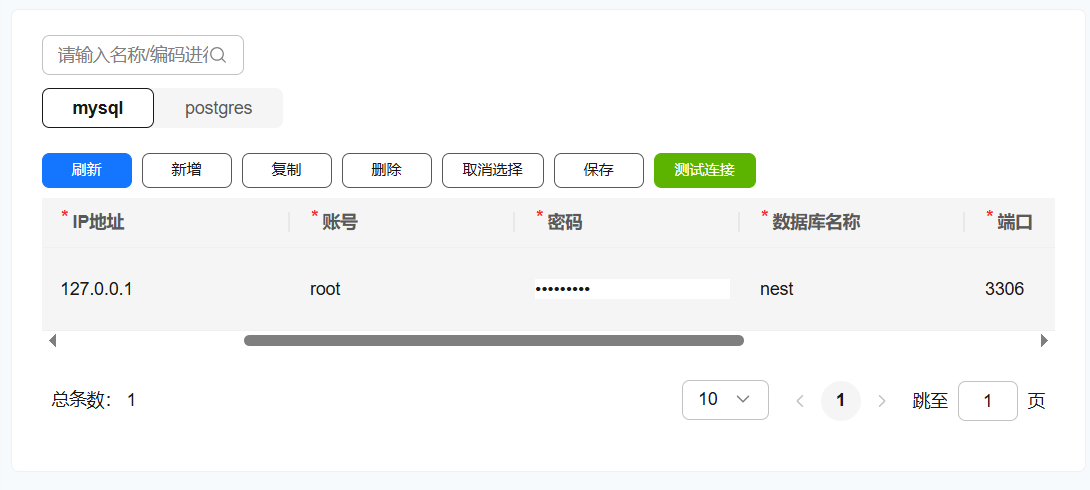
Task: Go to next page arrow
Action: 881,400
